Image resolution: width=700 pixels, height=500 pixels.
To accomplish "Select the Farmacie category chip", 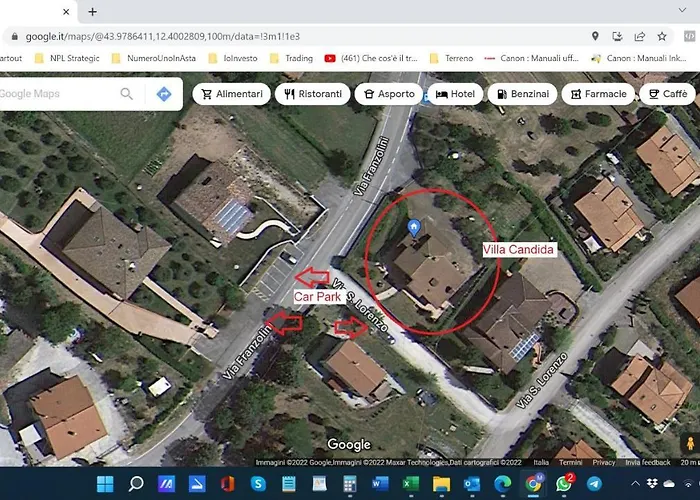I will pos(599,94).
